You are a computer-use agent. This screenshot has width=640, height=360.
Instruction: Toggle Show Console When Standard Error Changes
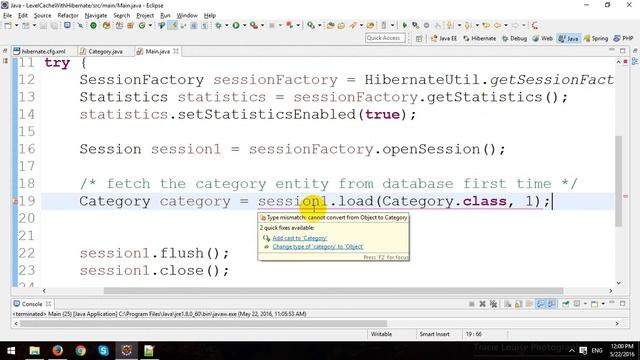coord(551,304)
